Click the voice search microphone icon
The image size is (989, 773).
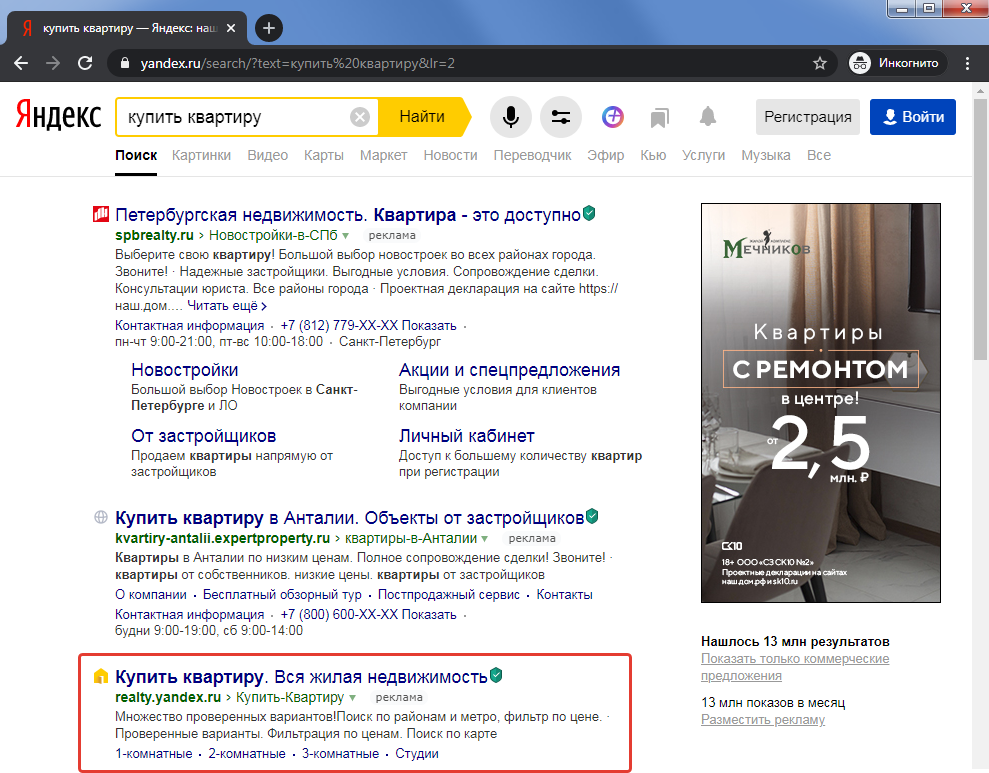tap(511, 116)
